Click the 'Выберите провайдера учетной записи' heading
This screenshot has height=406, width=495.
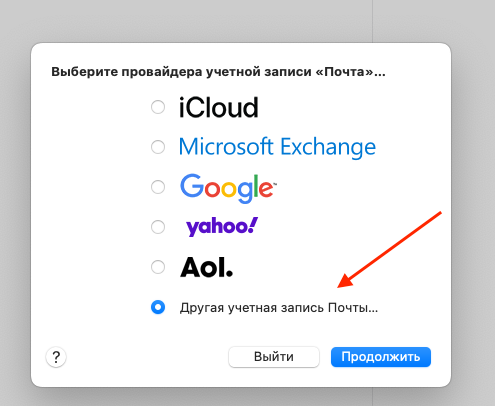218,72
